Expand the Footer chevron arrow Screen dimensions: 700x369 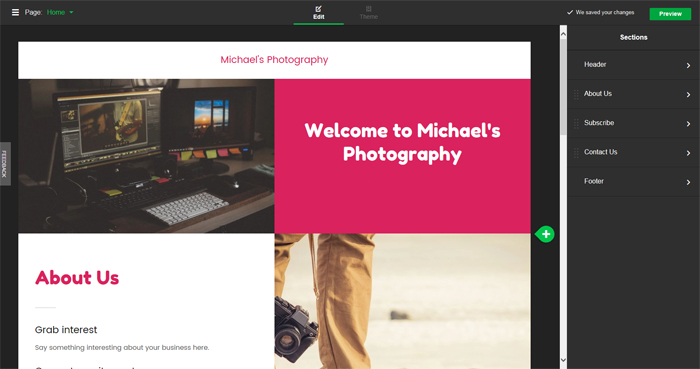[x=688, y=182]
